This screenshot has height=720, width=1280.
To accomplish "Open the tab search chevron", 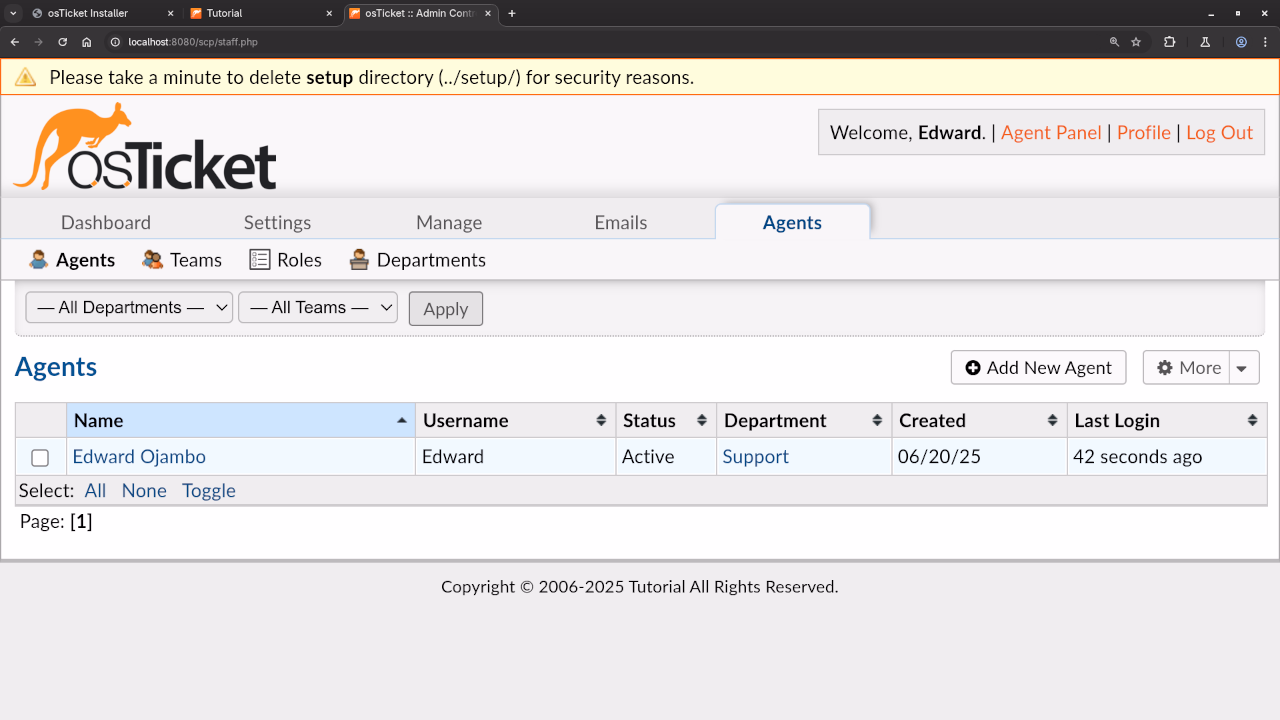I will click(14, 13).
